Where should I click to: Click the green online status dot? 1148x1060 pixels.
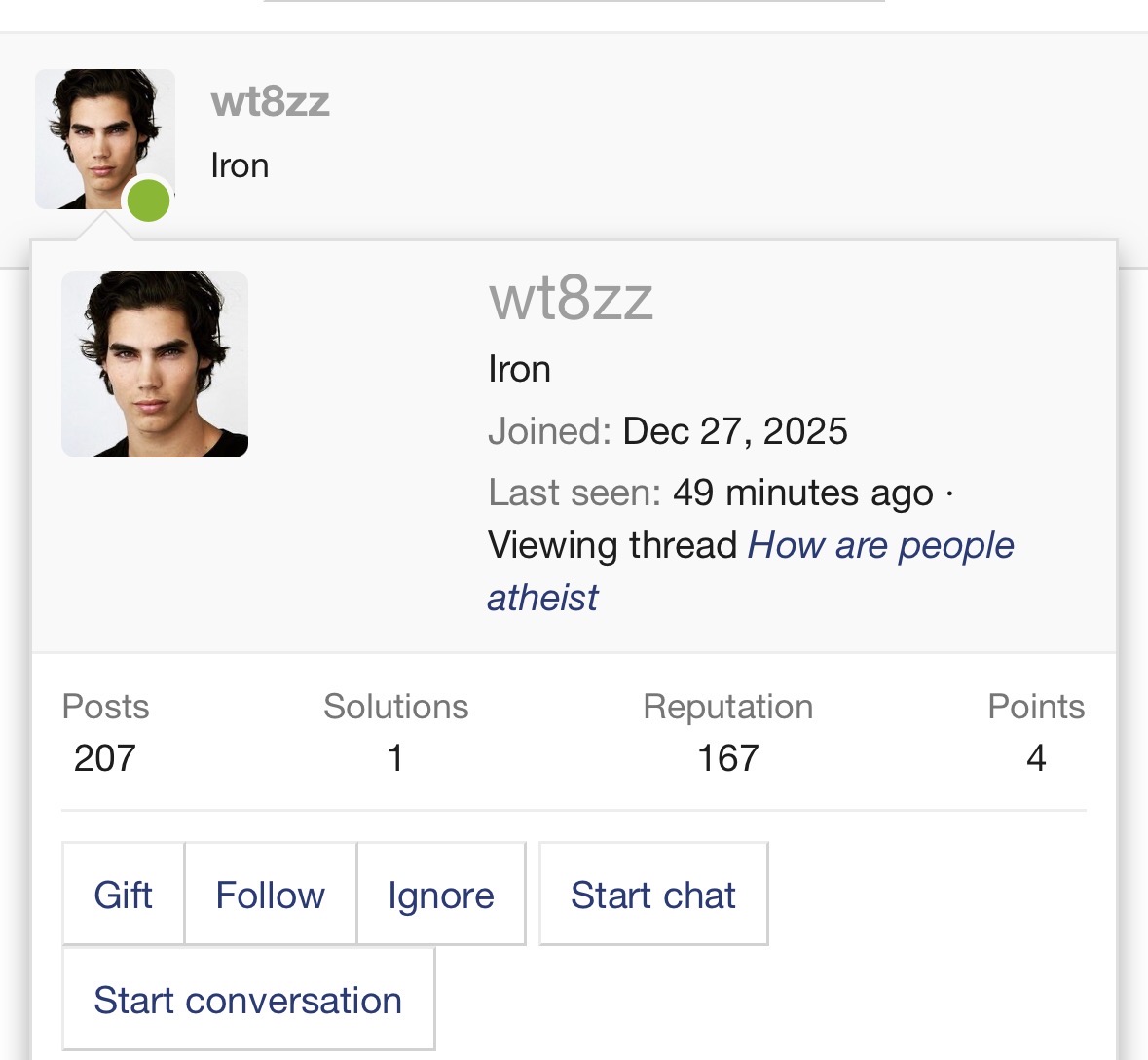[149, 201]
